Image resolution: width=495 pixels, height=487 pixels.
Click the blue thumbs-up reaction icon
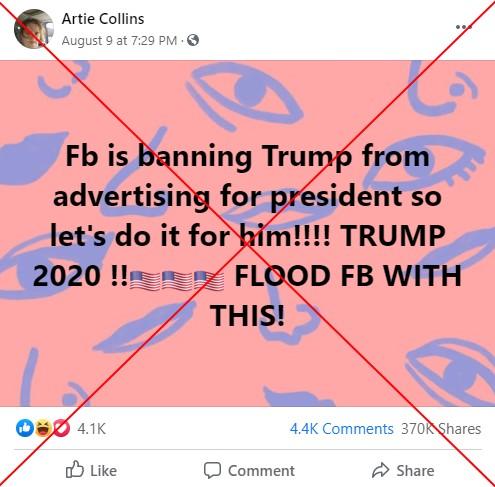(x=24, y=428)
